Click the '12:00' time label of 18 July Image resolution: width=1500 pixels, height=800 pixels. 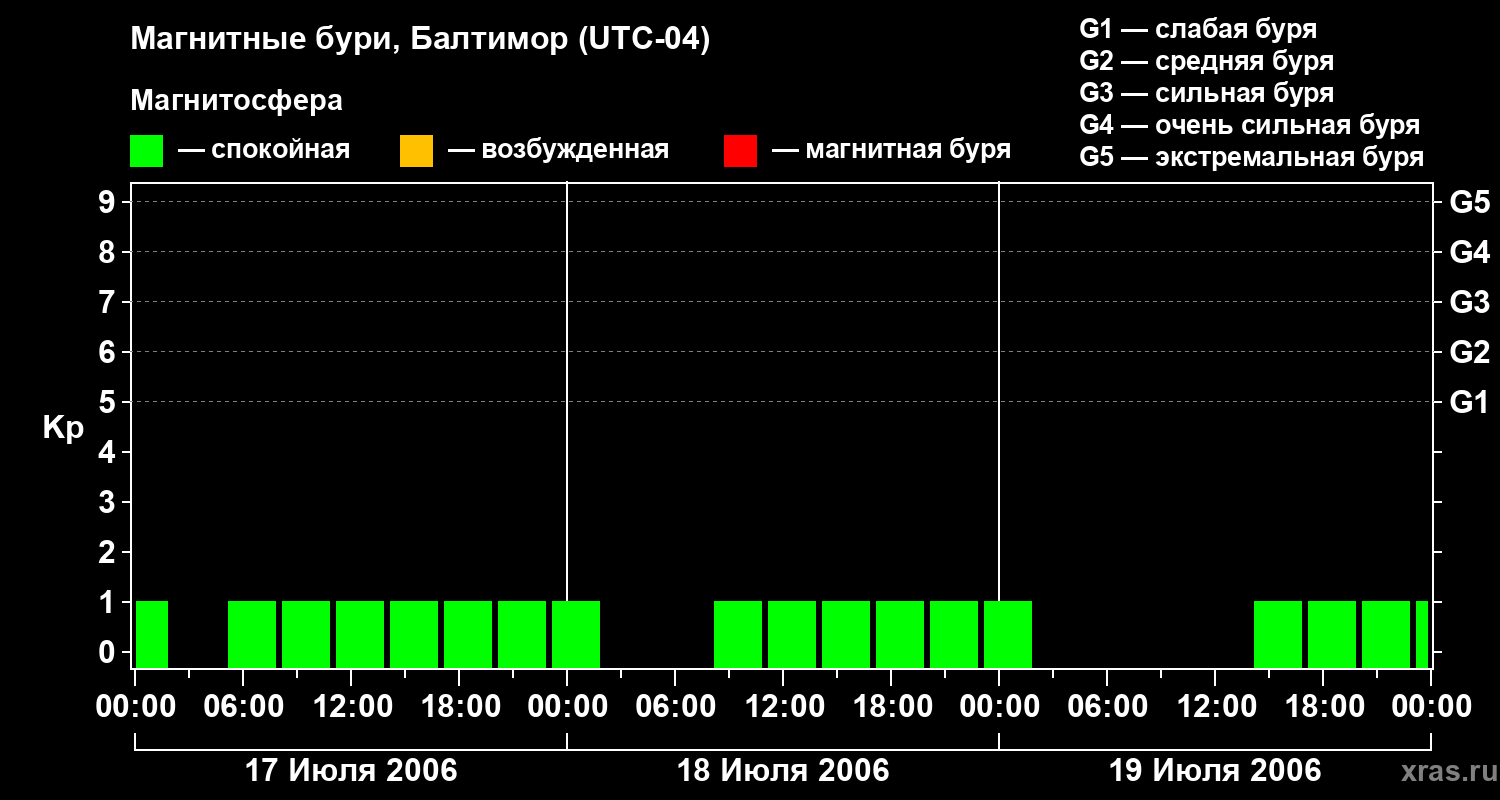click(x=783, y=707)
